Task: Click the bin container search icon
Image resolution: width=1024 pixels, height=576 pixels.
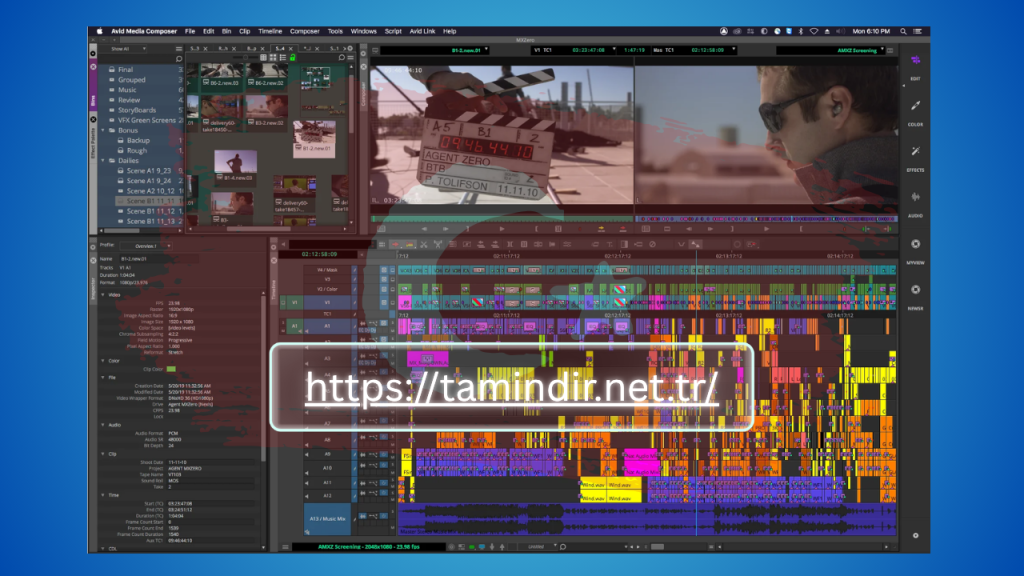Action: [x=179, y=59]
